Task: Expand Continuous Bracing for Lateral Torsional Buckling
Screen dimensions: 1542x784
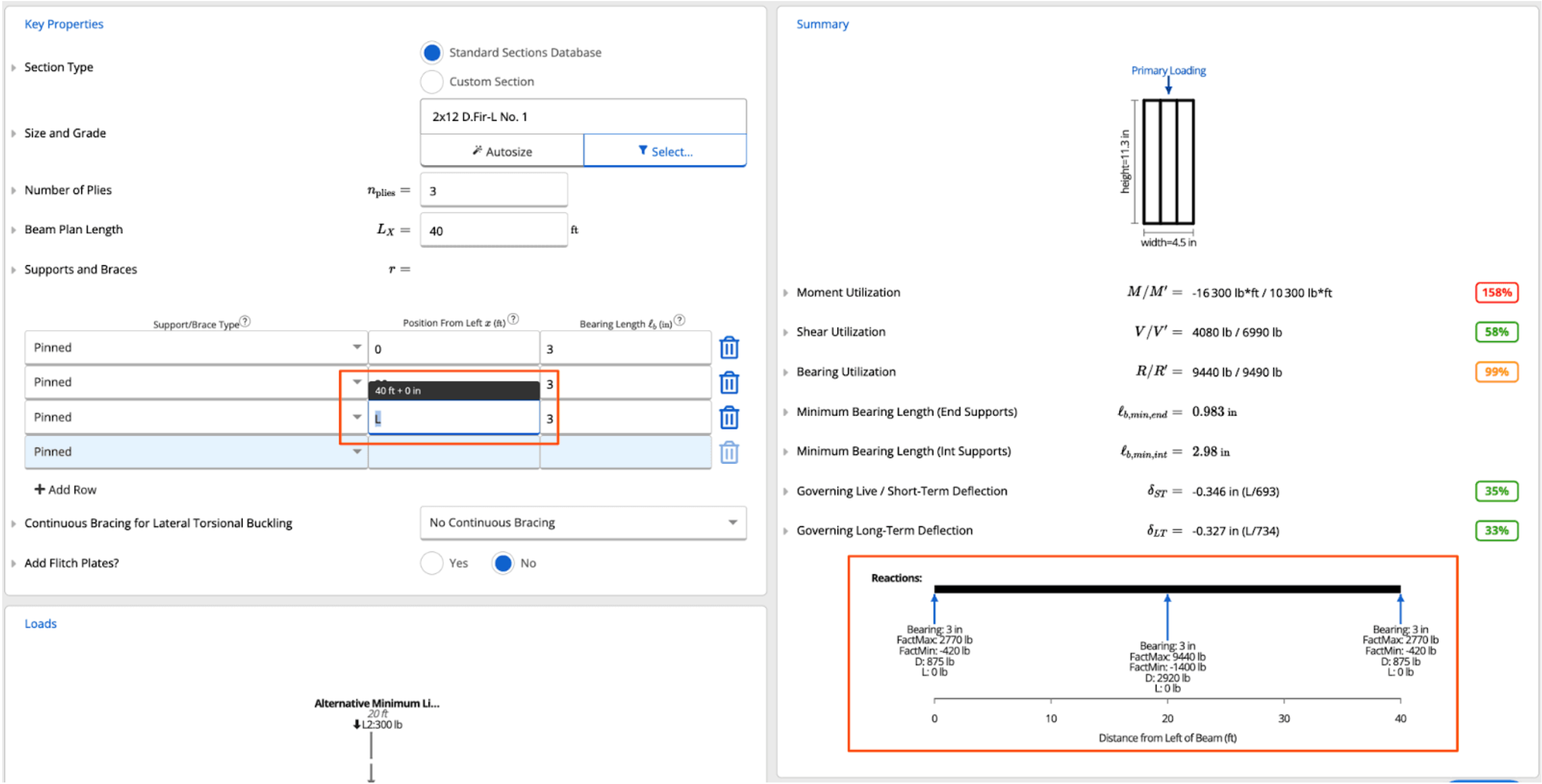Action: [14, 524]
